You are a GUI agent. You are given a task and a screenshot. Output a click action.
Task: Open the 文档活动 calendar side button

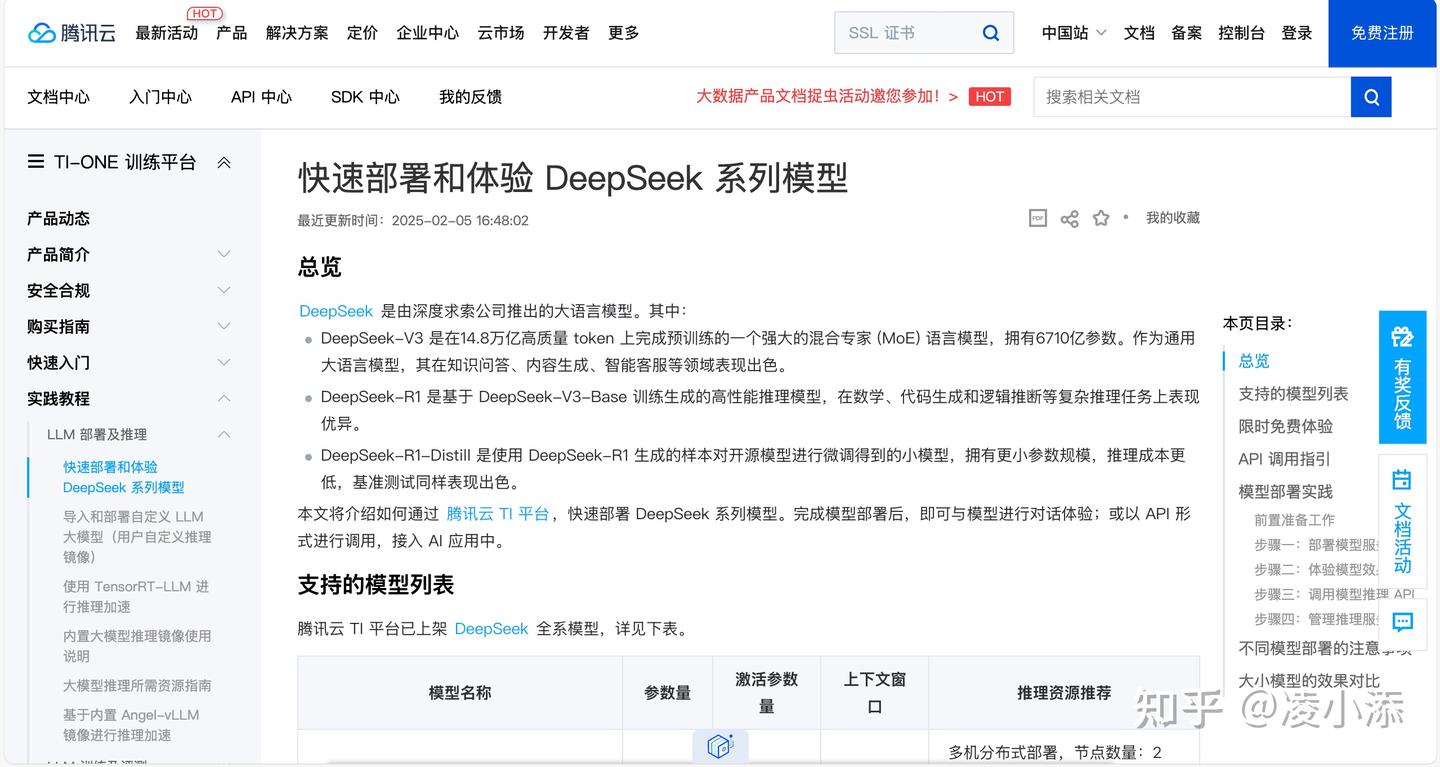(x=1402, y=521)
